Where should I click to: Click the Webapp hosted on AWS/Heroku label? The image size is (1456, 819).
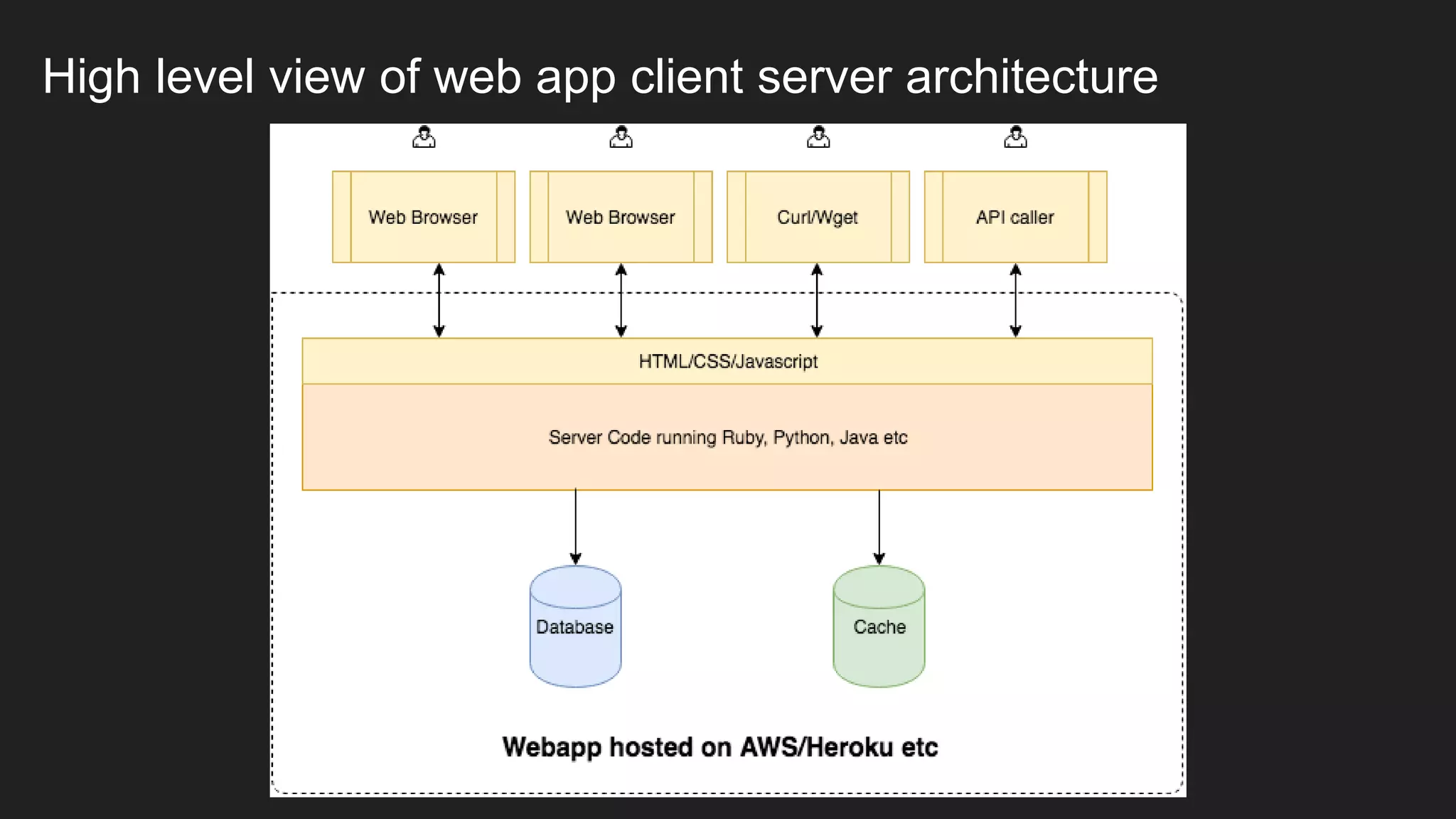(719, 747)
